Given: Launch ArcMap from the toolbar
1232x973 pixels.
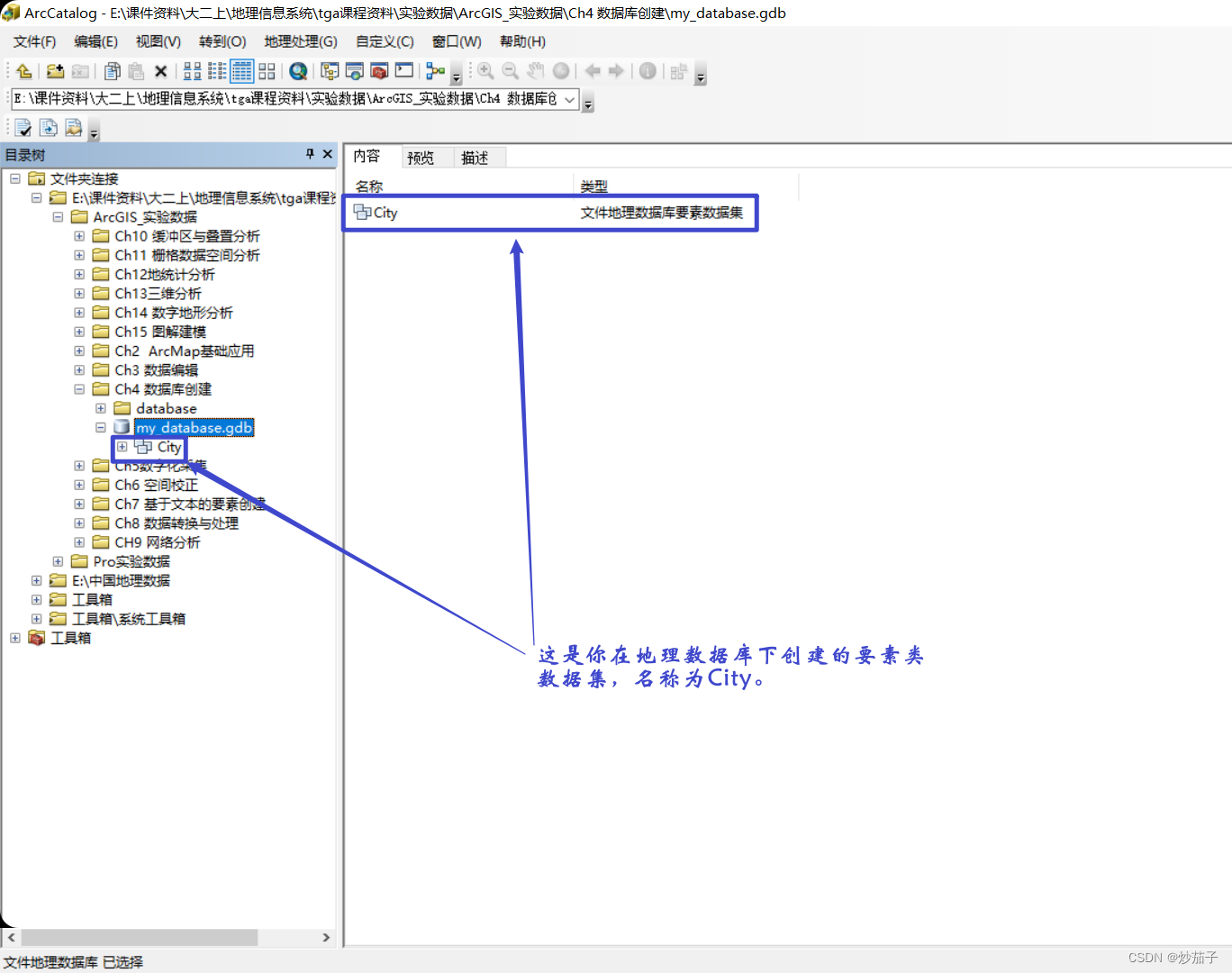Looking at the screenshot, I should point(298,71).
